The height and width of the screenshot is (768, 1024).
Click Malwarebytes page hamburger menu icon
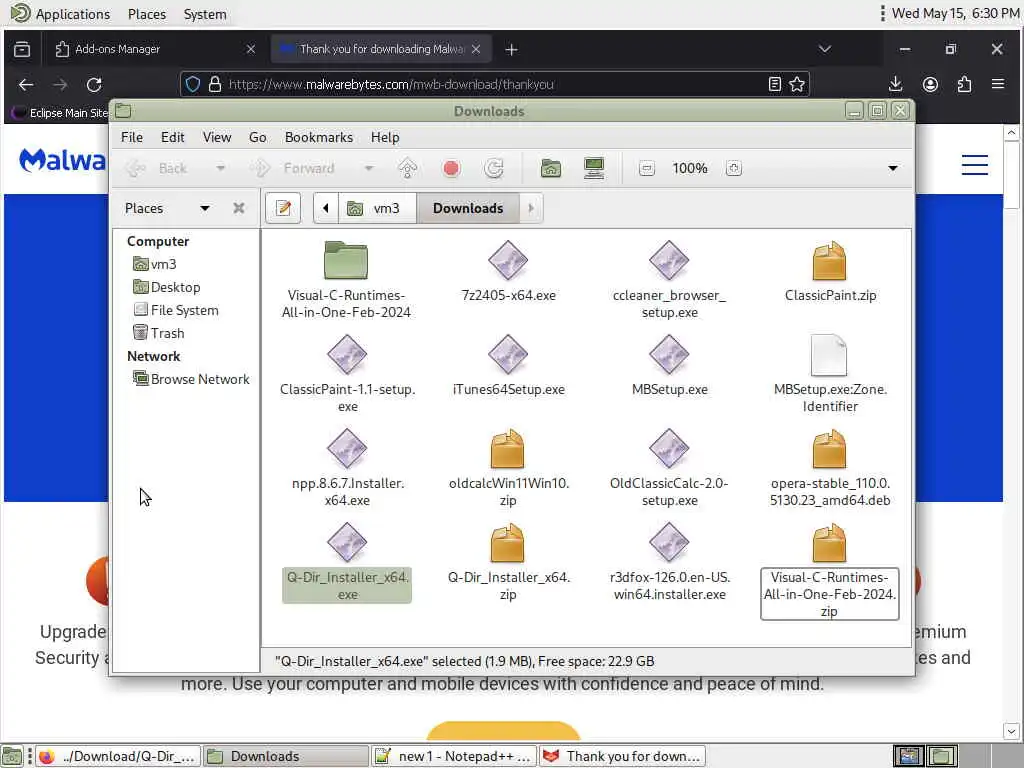coord(974,165)
